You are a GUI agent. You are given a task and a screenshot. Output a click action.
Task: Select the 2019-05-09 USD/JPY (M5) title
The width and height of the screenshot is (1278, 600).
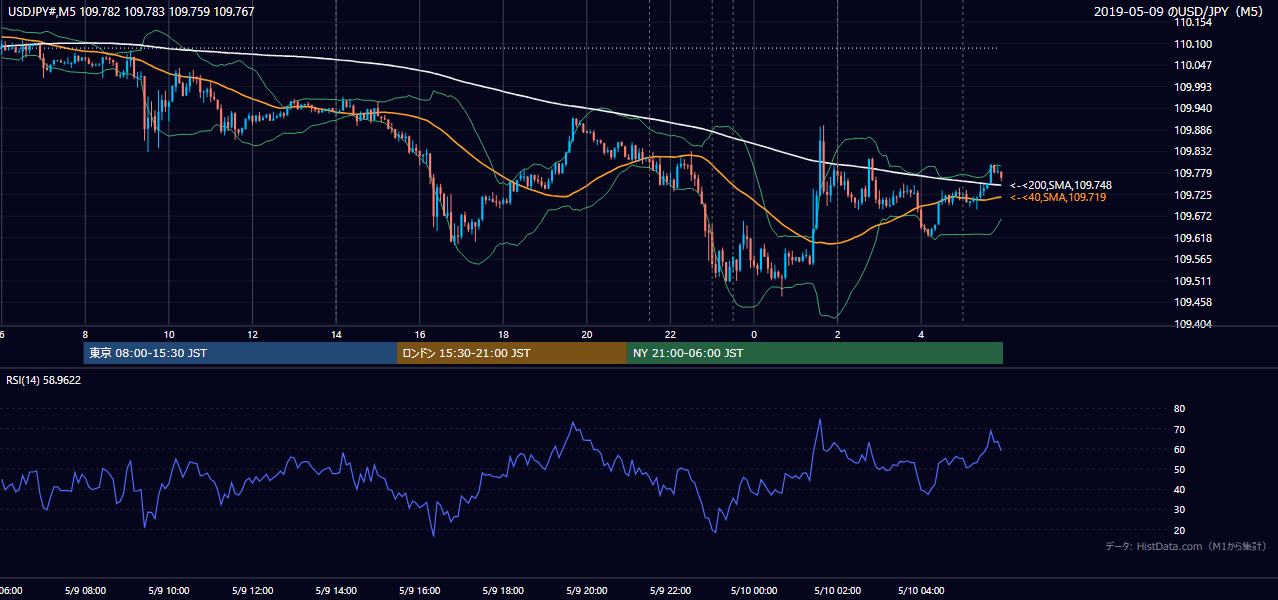(x=1180, y=12)
